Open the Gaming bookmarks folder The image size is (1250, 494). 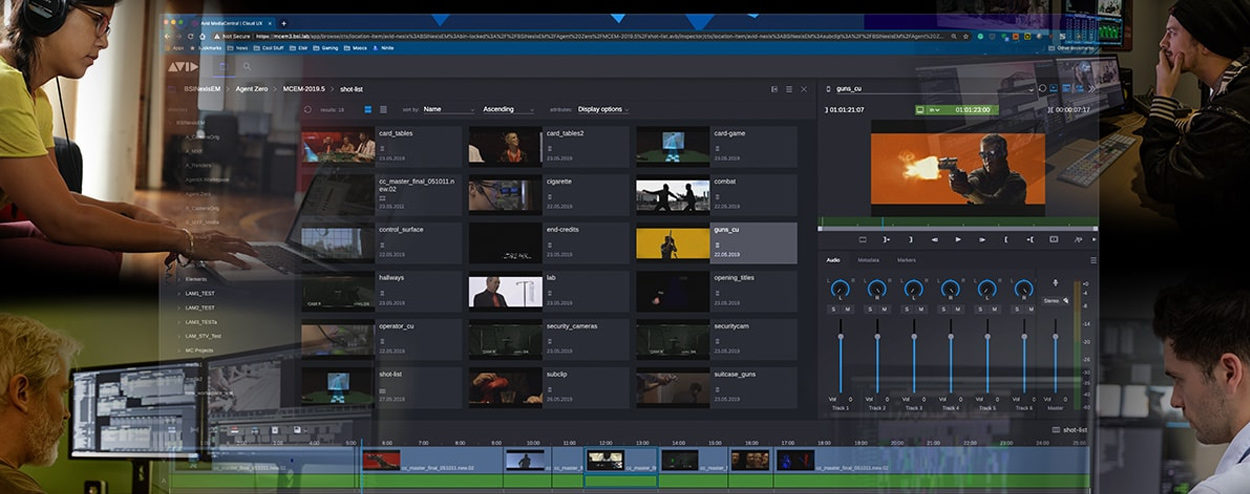pos(326,47)
